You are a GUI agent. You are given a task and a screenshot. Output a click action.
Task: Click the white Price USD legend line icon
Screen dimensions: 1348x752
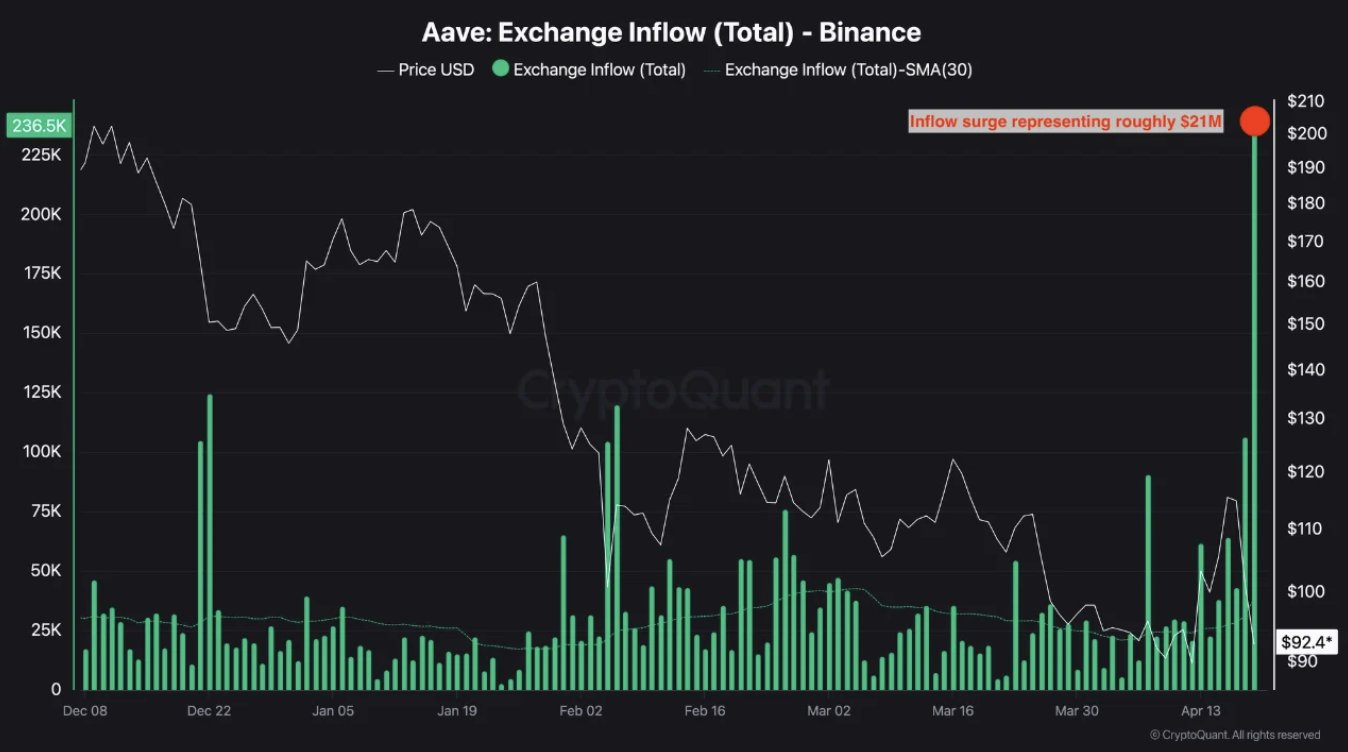[385, 70]
